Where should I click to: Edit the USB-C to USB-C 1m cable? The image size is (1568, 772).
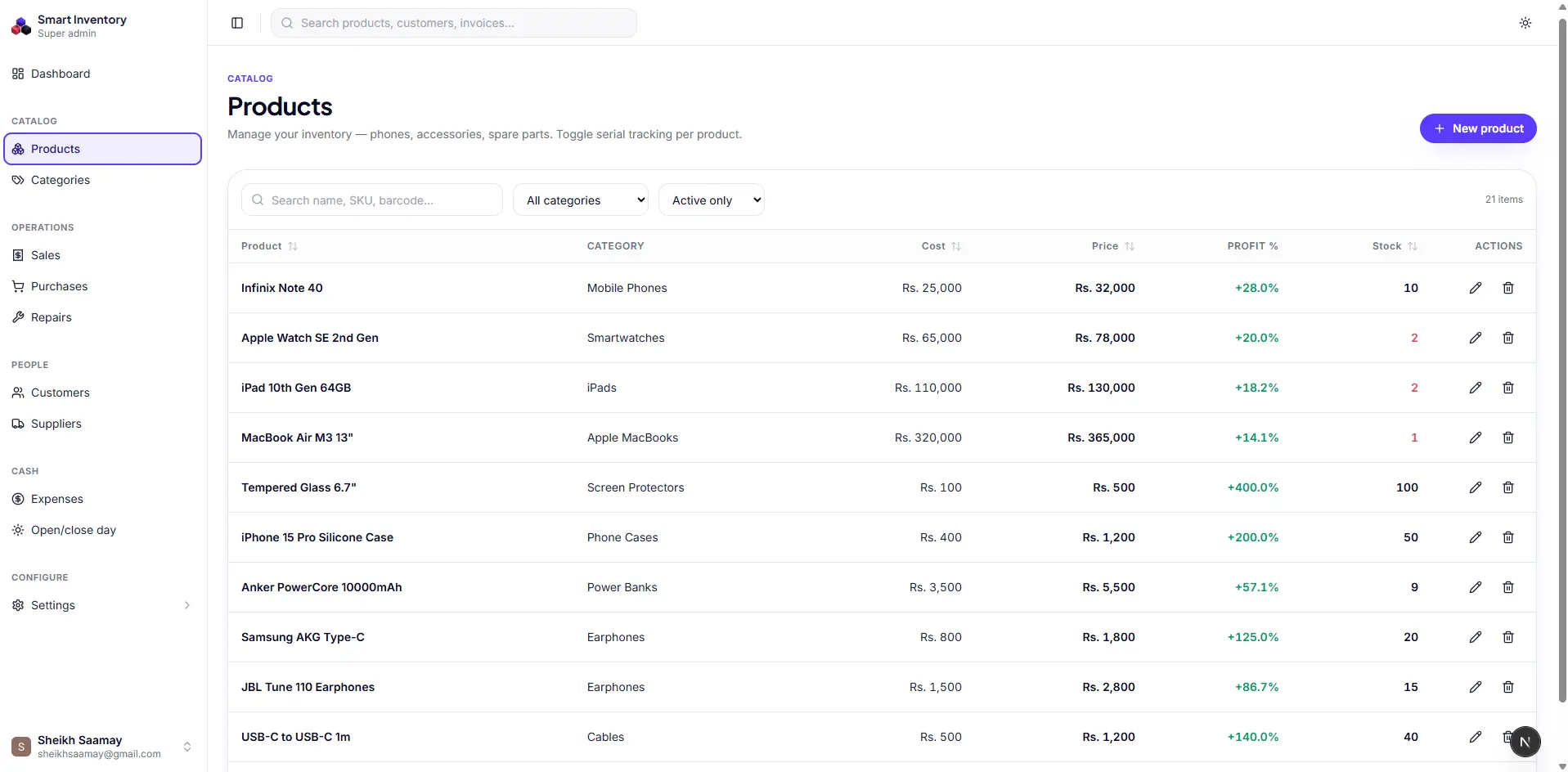(1476, 737)
